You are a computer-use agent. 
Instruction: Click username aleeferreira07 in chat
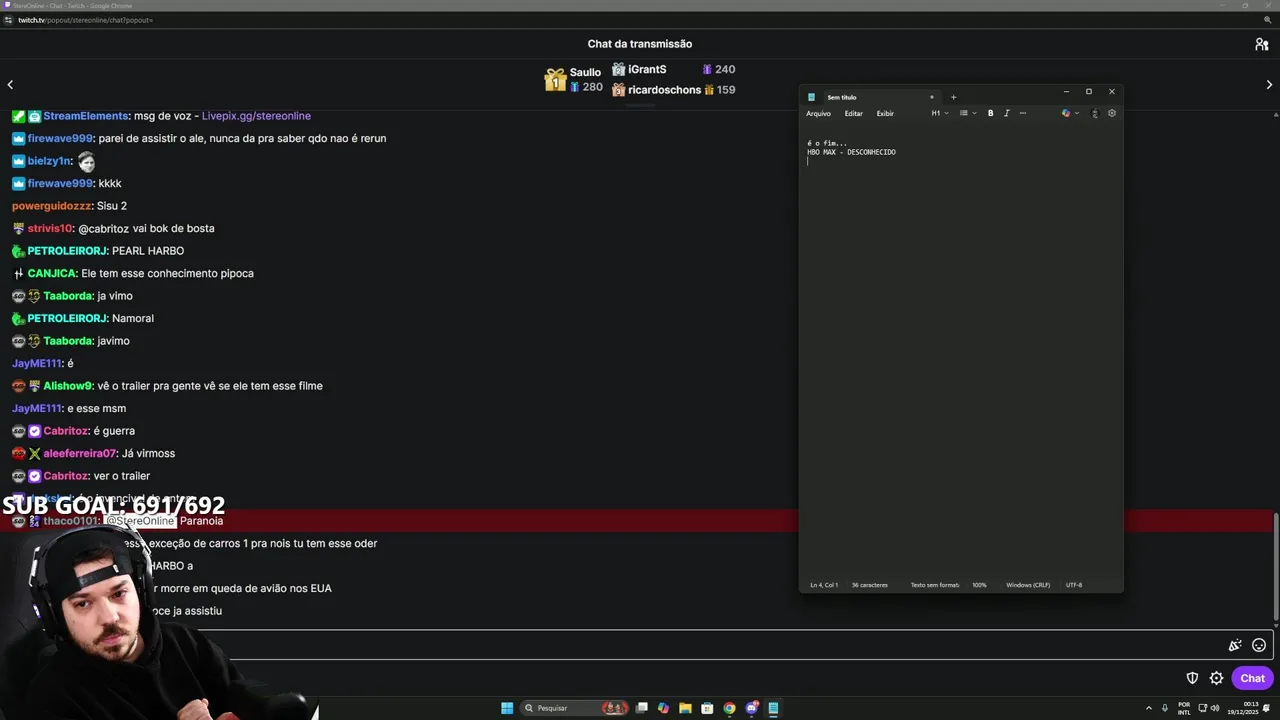80,453
